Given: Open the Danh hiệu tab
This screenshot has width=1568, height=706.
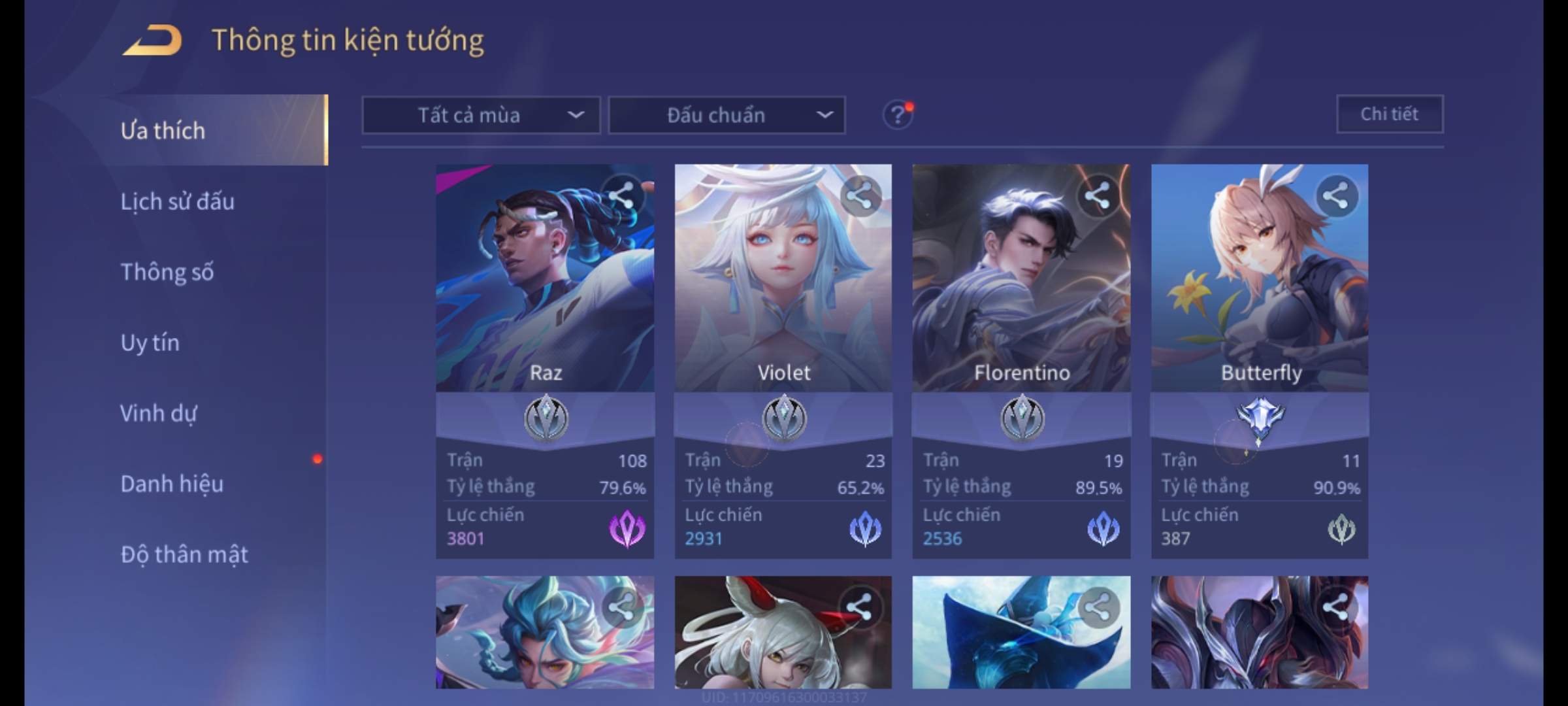Looking at the screenshot, I should [172, 484].
